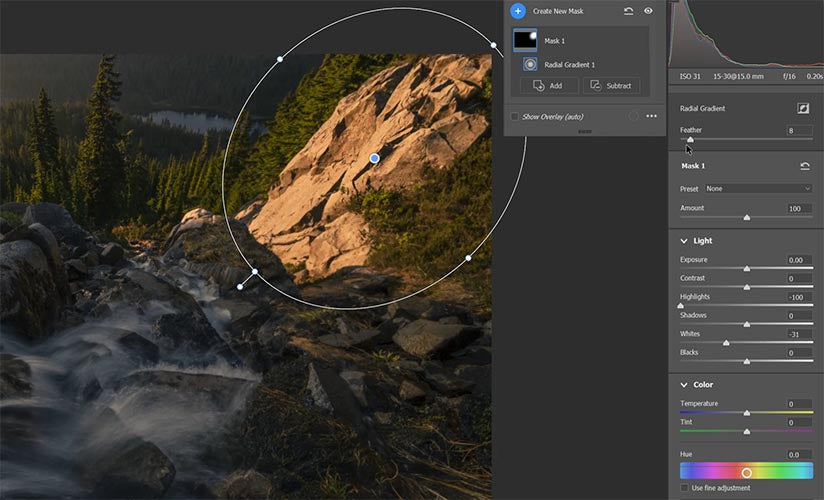The image size is (824, 500).
Task: Enable Use fine adjustment checkbox
Action: click(x=684, y=488)
